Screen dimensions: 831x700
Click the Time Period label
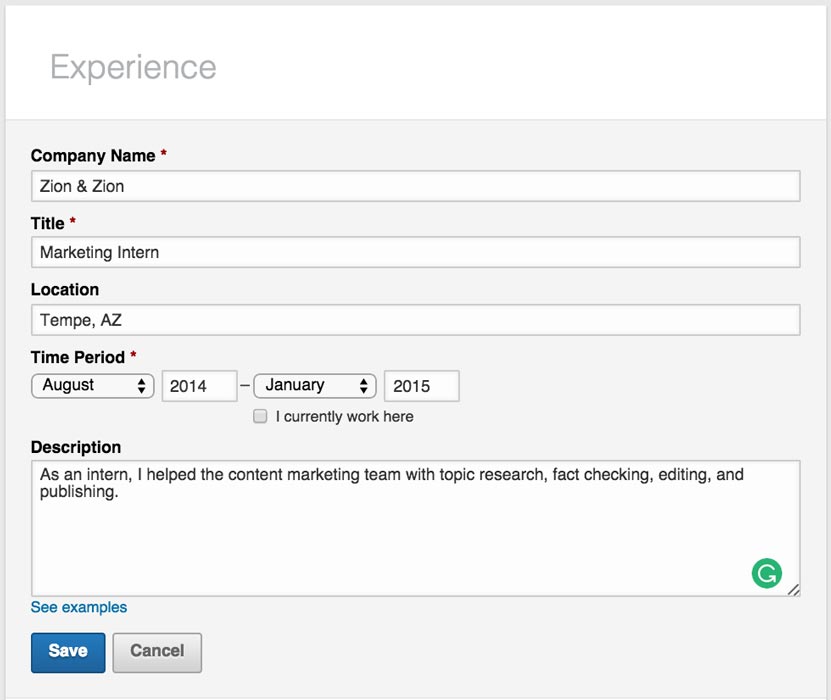coord(78,357)
